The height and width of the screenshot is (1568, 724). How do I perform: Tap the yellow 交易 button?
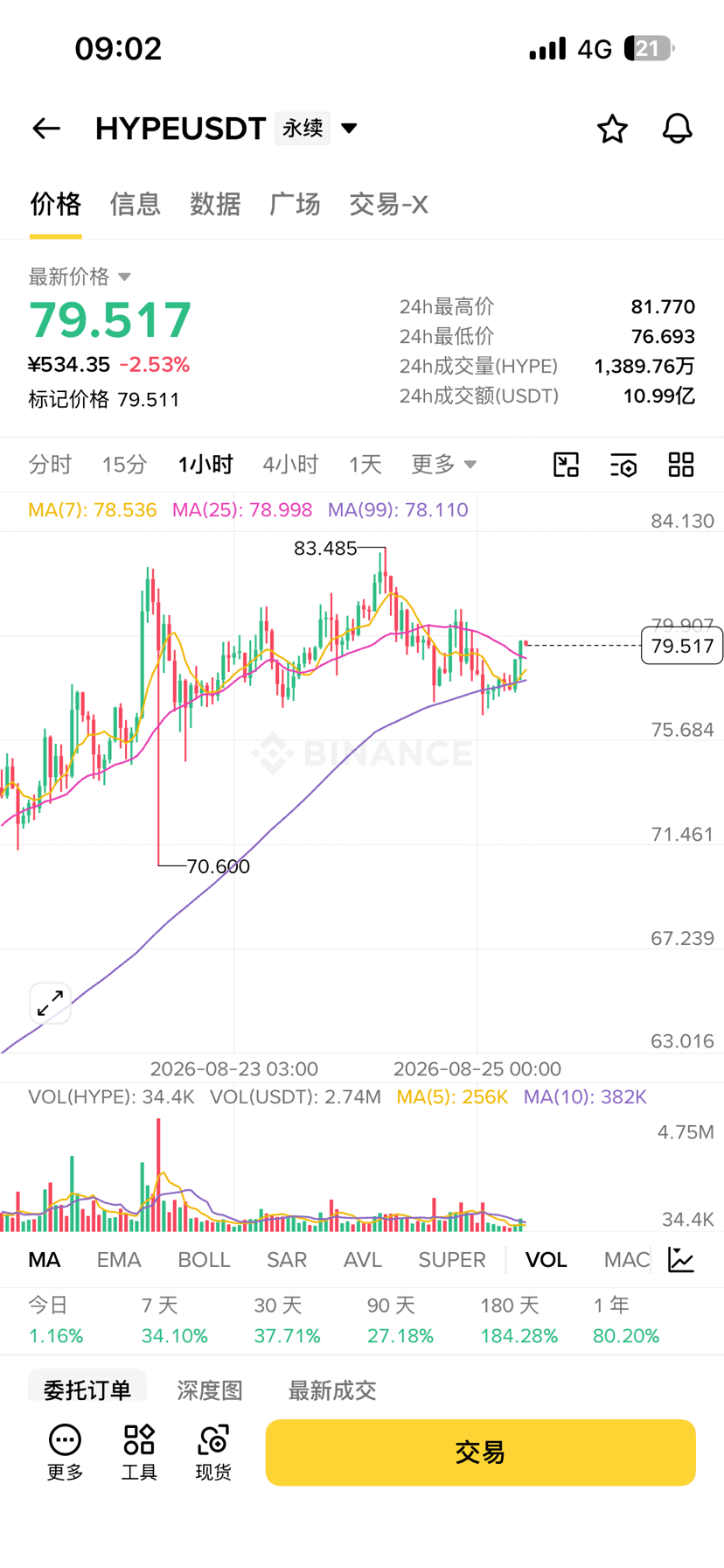(x=481, y=1452)
